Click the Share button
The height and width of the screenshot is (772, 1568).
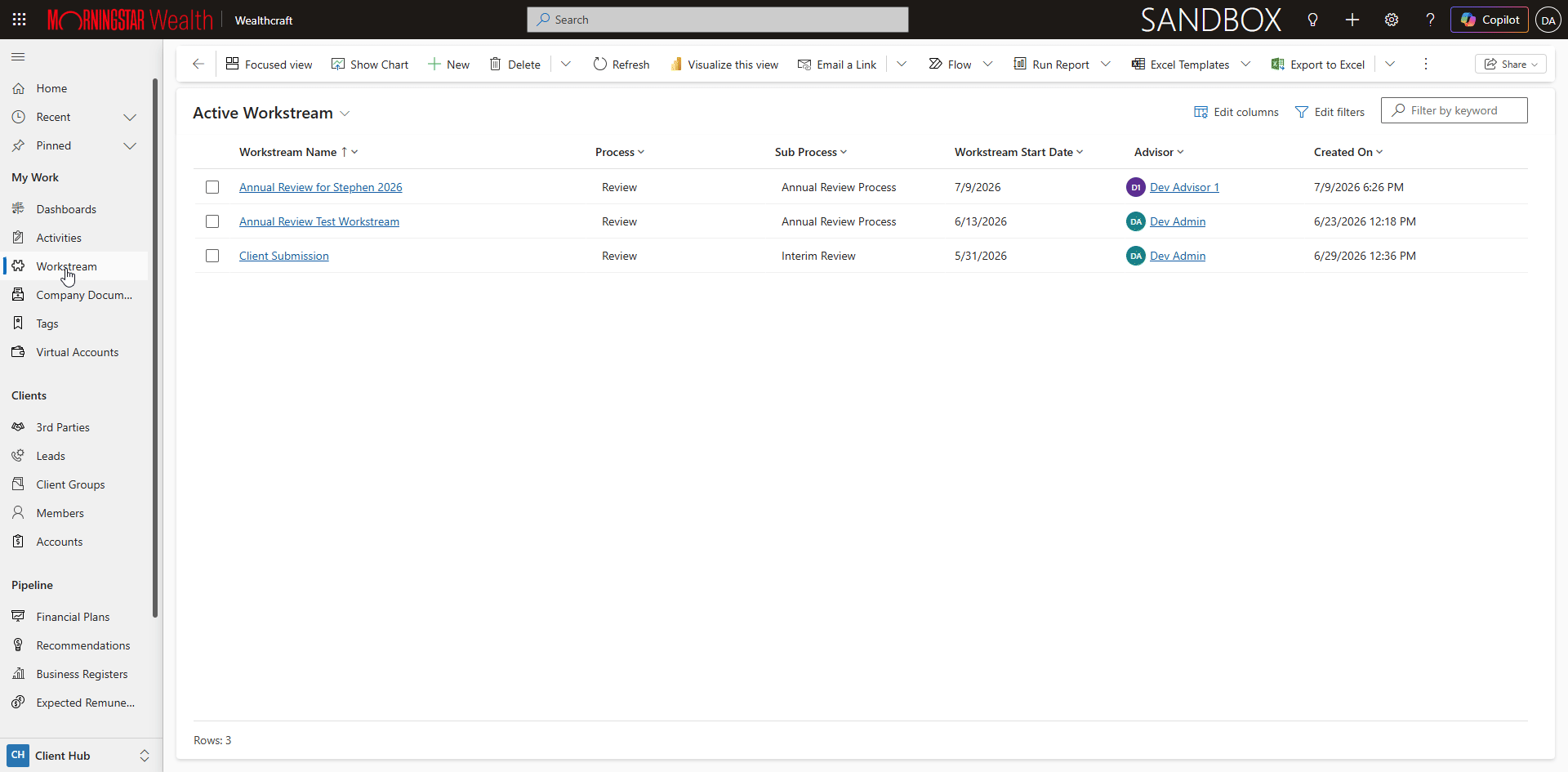pyautogui.click(x=1511, y=64)
